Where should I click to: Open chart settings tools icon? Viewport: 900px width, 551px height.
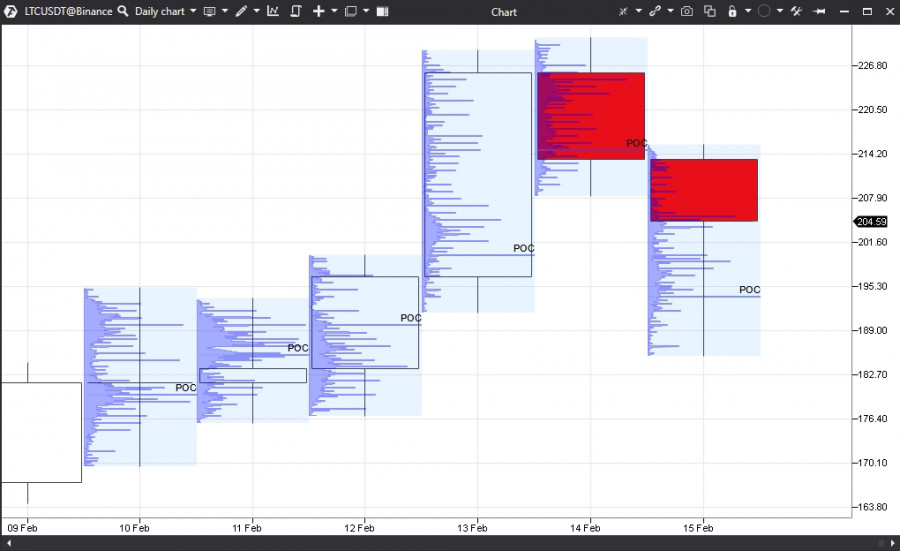(796, 11)
